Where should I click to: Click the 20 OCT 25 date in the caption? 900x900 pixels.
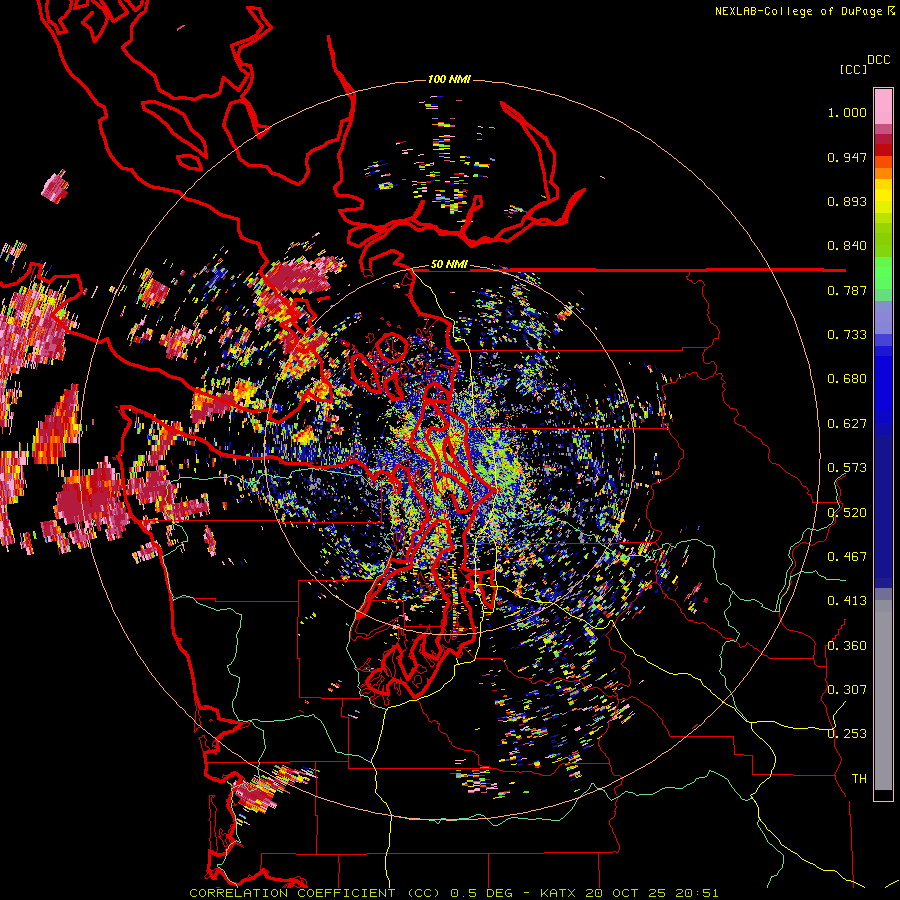(x=625, y=893)
